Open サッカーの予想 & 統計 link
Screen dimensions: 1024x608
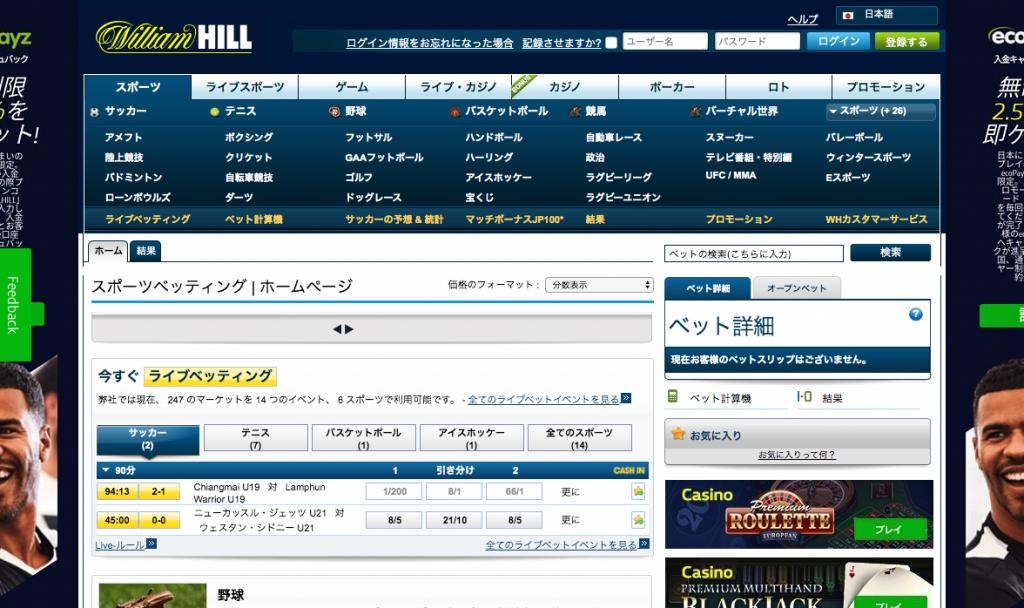tap(394, 219)
